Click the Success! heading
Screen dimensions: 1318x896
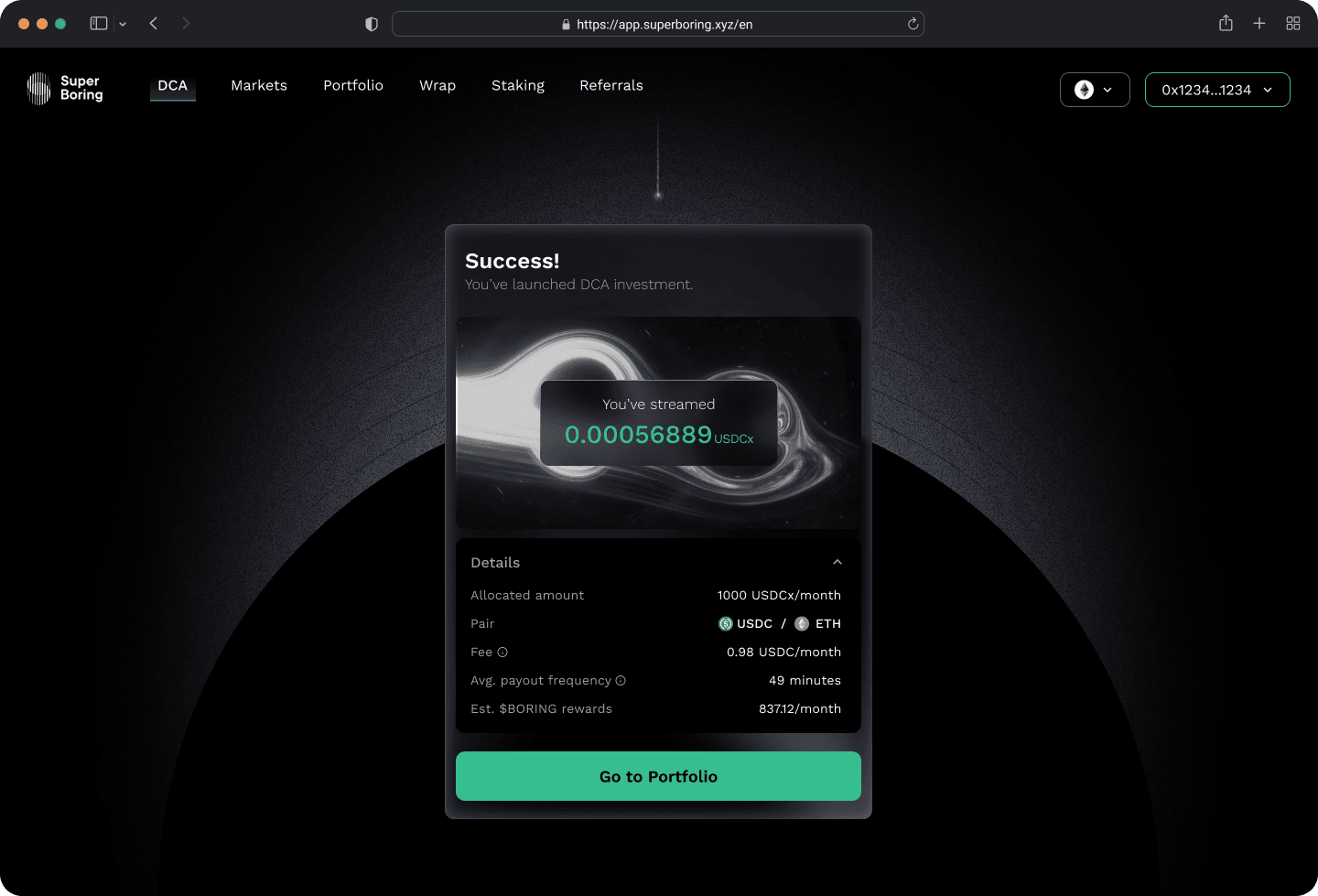click(513, 262)
